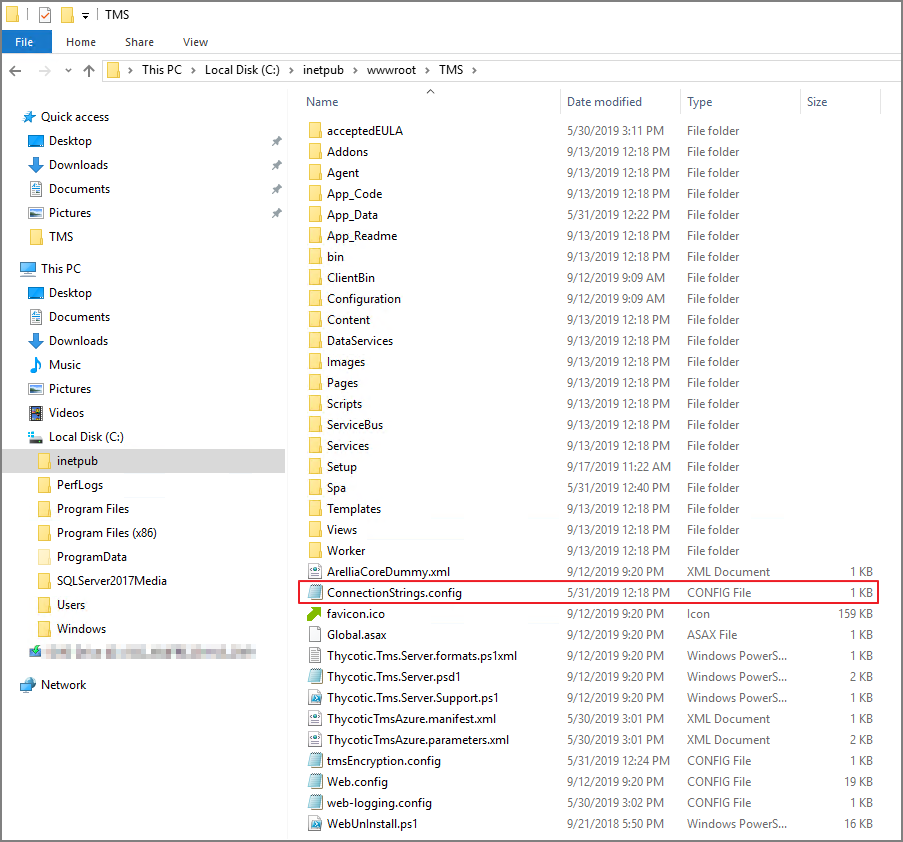Click the Music note icon in sidebar
This screenshot has width=903, height=842.
(x=36, y=365)
